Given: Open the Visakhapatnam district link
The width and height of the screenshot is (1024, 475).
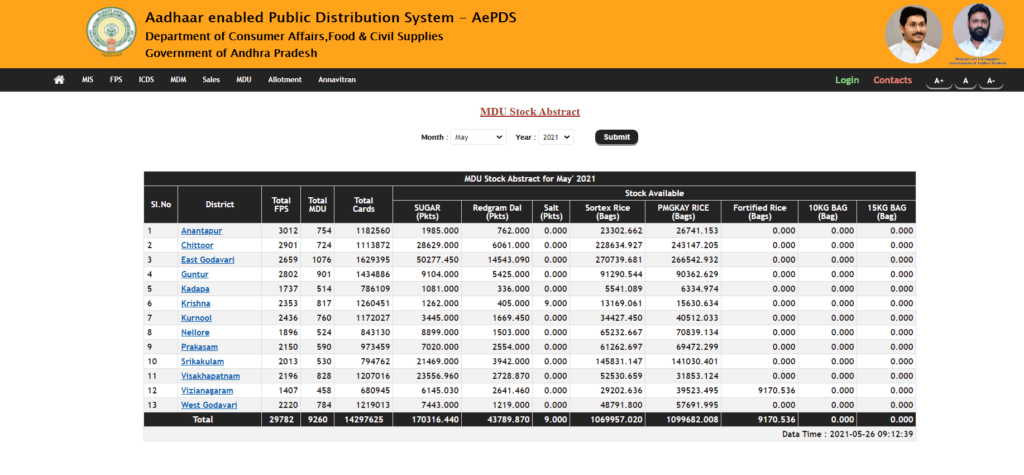Looking at the screenshot, I should pos(210,376).
